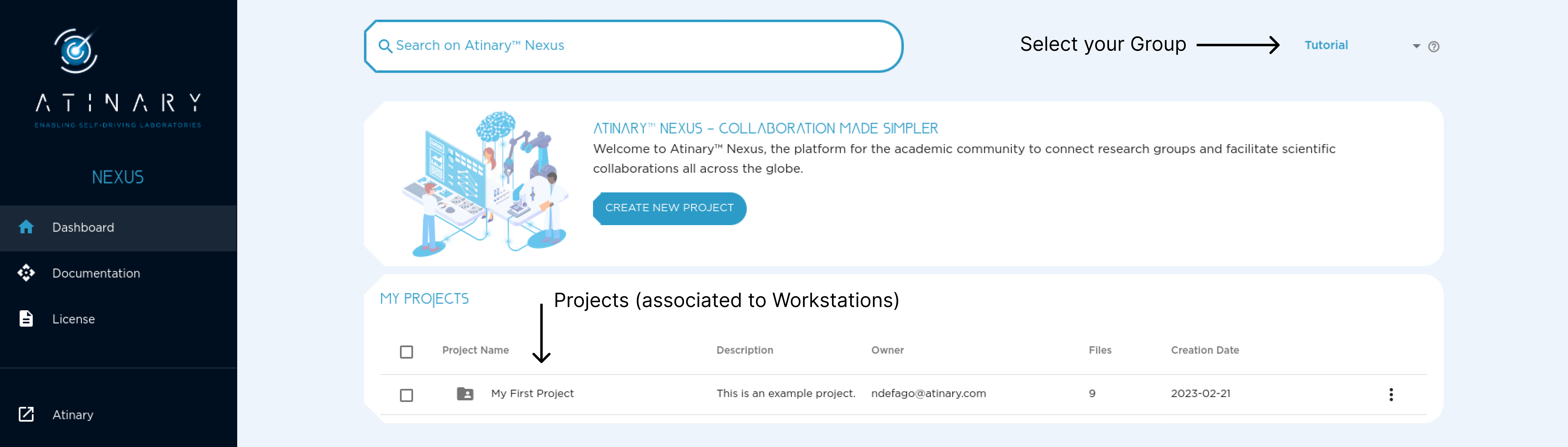Open the Documentation menu item
The image size is (1568, 447).
[x=118, y=273]
